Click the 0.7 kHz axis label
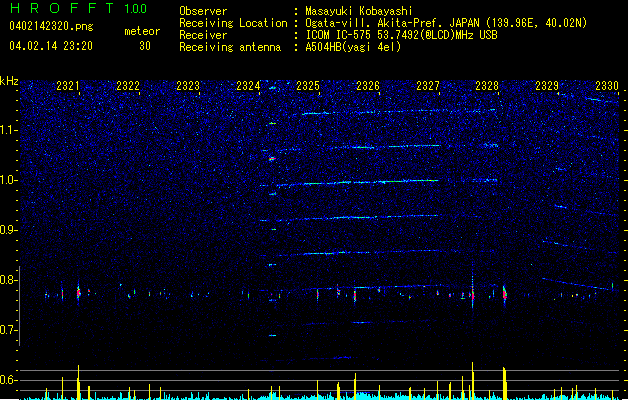Screen dimensions: 629x400 point(8,330)
